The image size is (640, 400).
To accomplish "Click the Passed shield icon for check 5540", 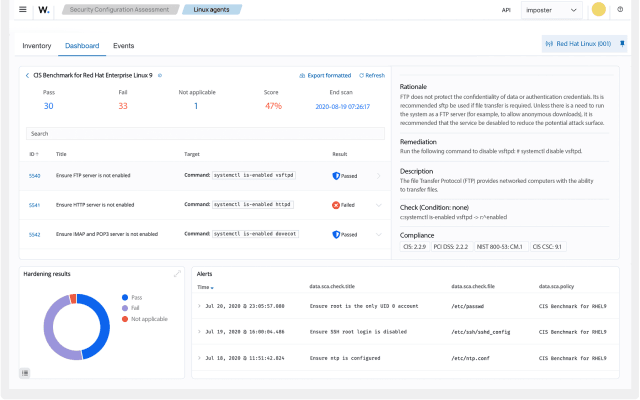I will tap(336, 176).
